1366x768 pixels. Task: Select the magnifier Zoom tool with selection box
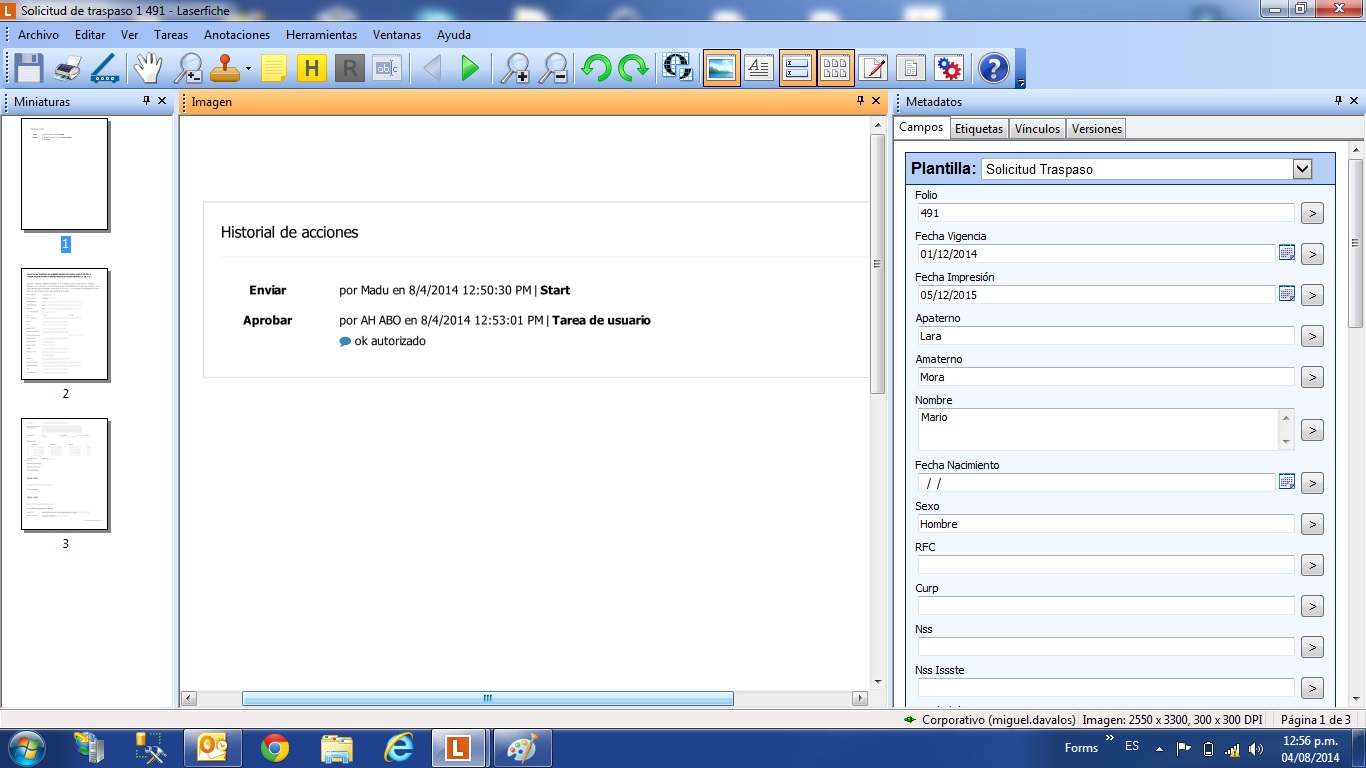[188, 68]
